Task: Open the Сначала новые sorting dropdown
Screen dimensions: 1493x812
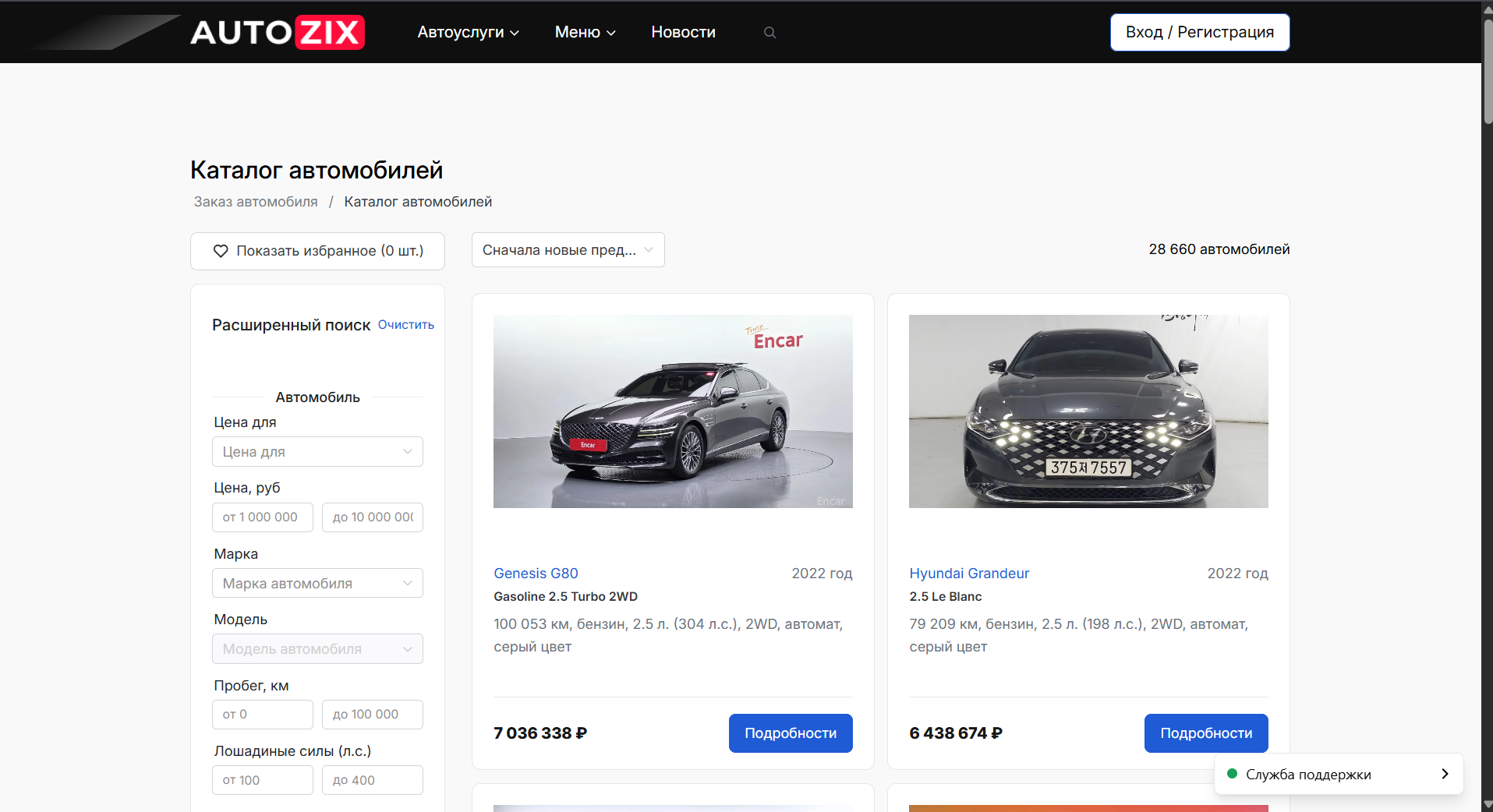Action: click(568, 250)
